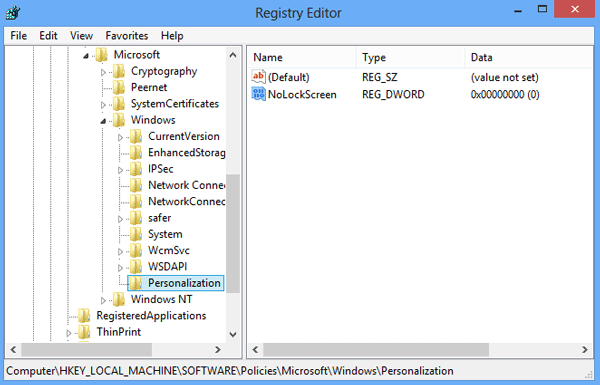Click the Registry Editor app icon in title bar
The height and width of the screenshot is (385, 600).
(x=13, y=13)
